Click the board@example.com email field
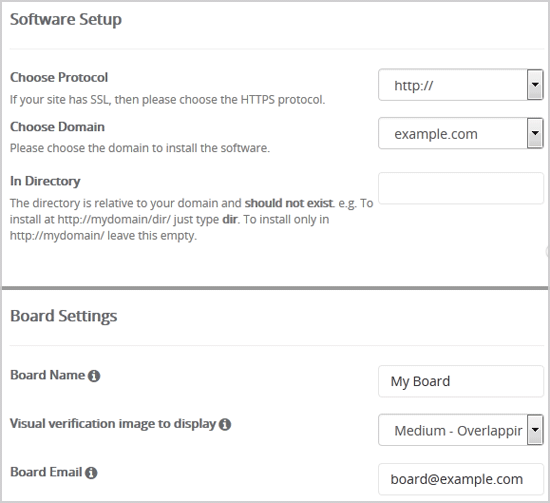This screenshot has height=503, width=550. 461,479
